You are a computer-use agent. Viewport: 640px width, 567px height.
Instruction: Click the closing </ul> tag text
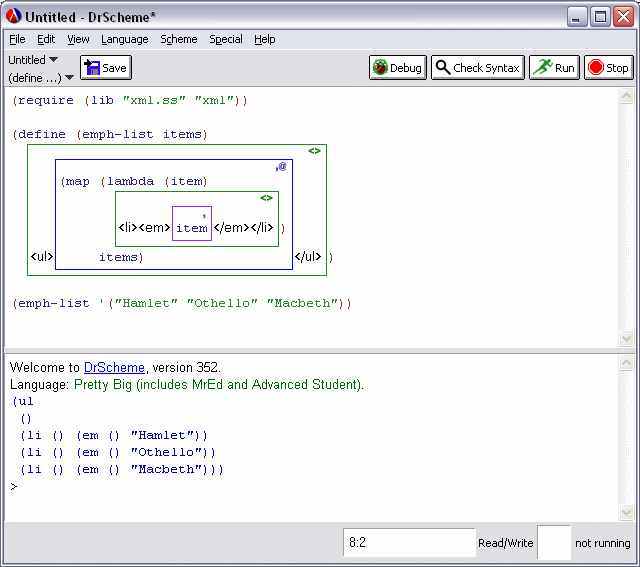tap(308, 257)
